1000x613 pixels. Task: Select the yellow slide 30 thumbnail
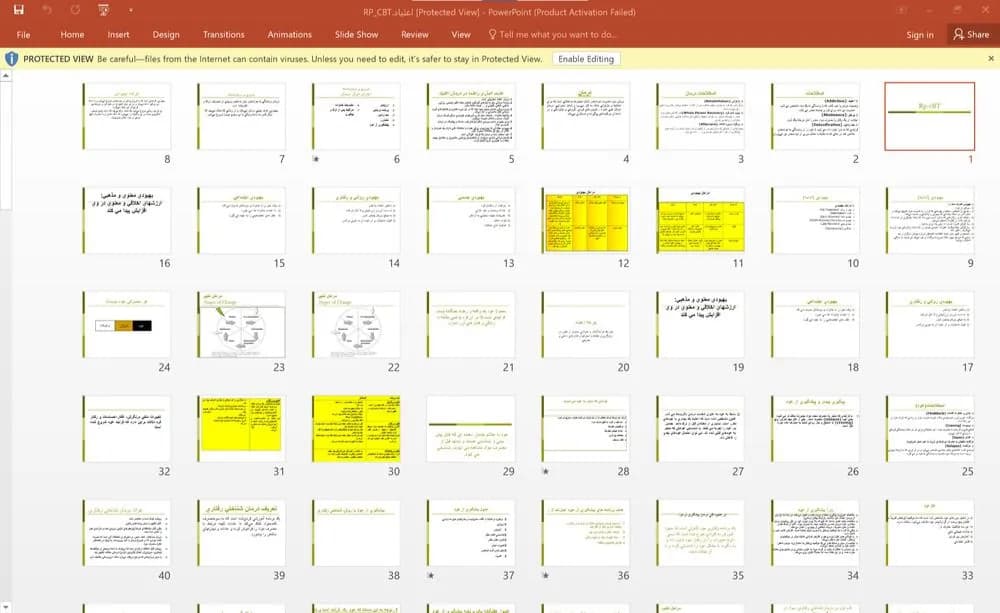[x=356, y=428]
